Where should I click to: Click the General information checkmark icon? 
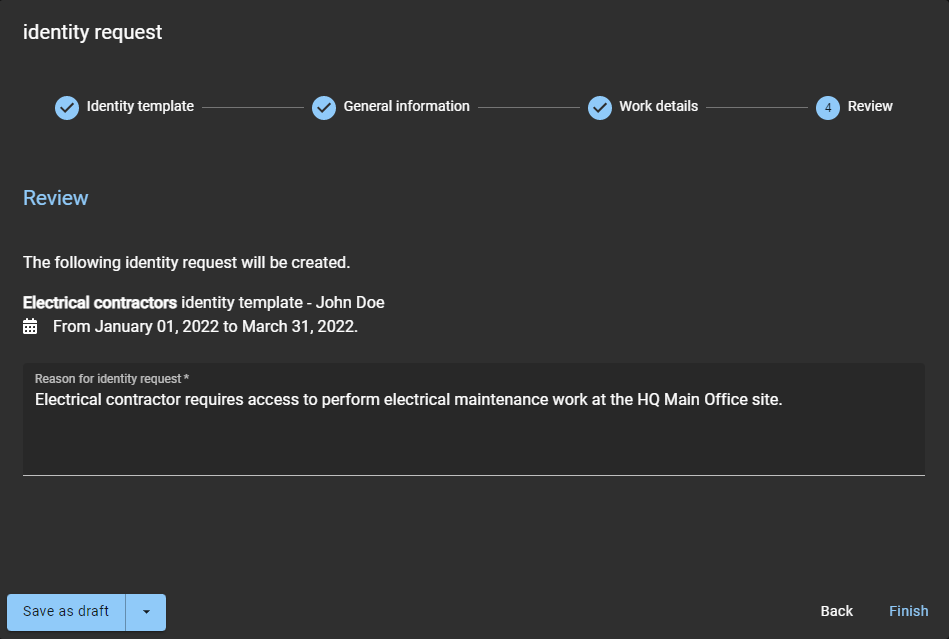tap(324, 107)
